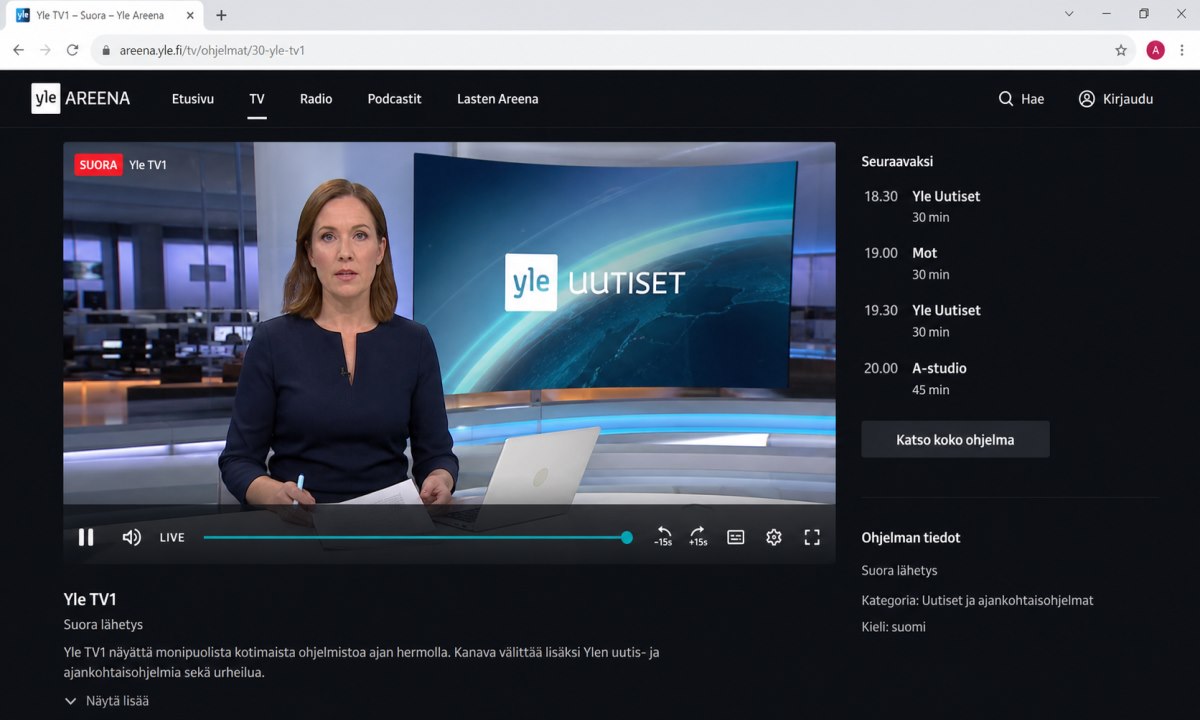The width and height of the screenshot is (1200, 720).
Task: Open a new browser tab
Action: pos(221,15)
